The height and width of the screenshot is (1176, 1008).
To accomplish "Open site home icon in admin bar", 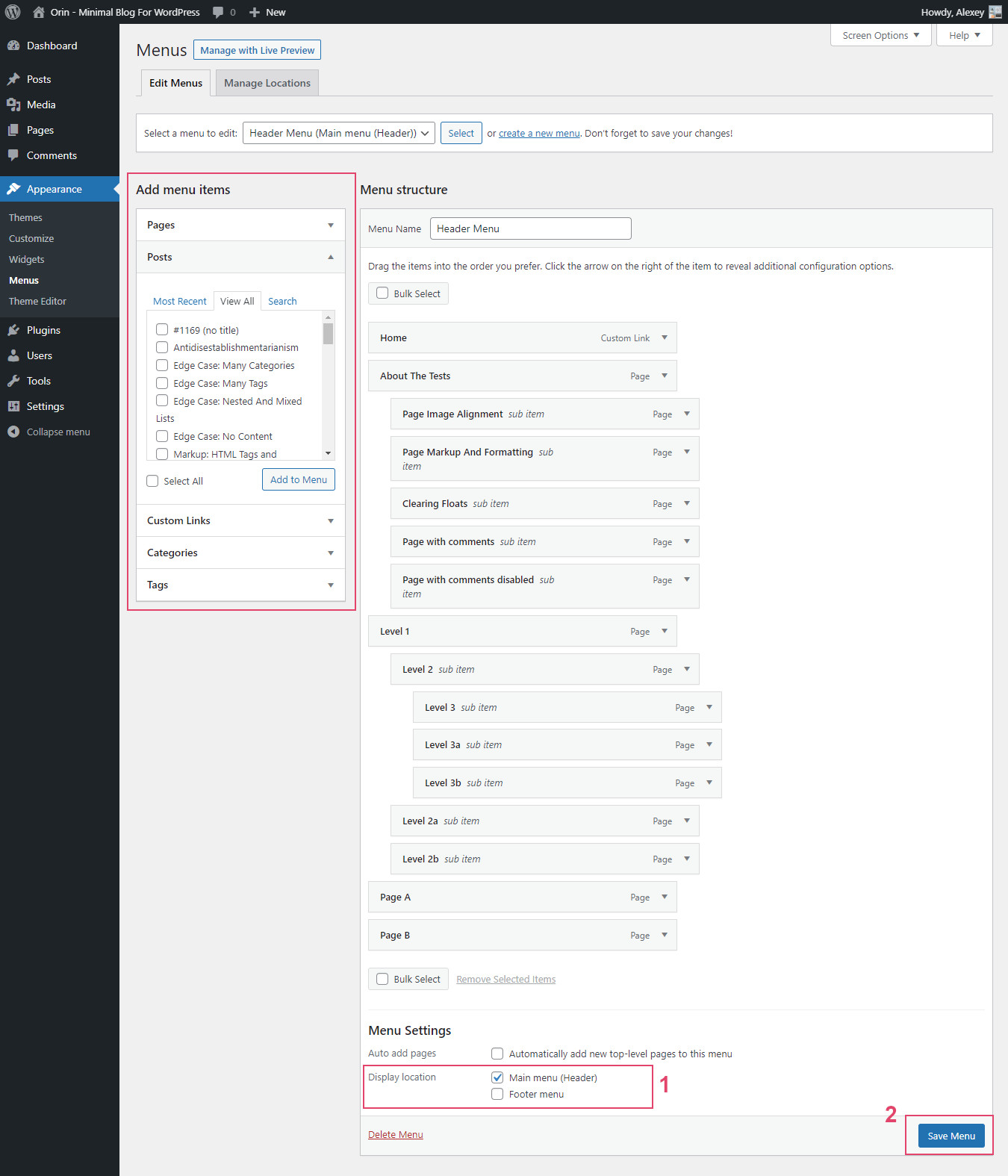I will point(39,12).
